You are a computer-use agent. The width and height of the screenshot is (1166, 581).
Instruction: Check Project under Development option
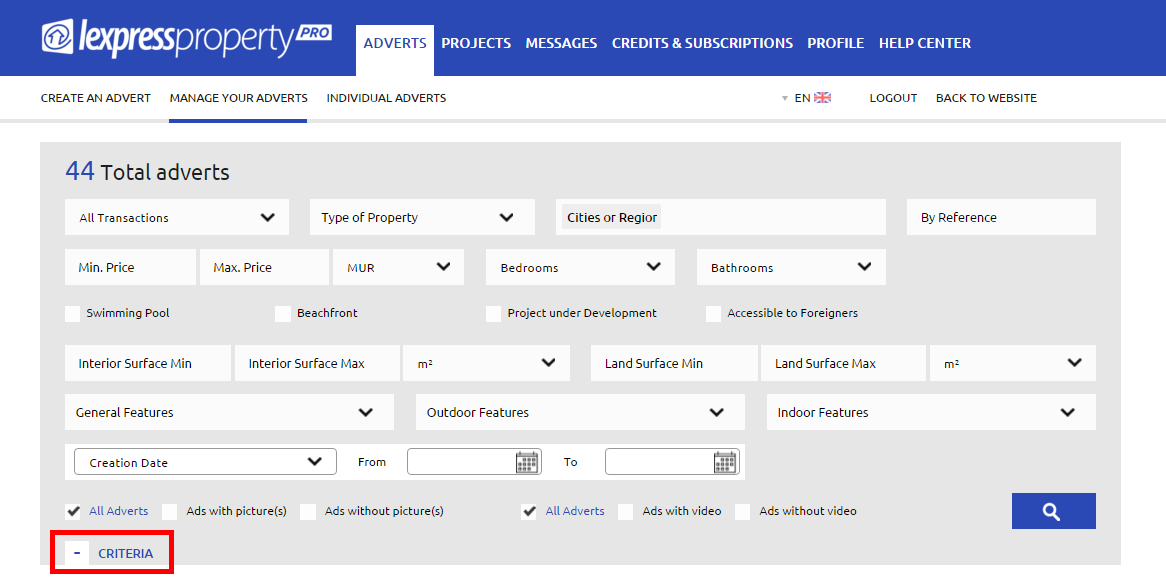pyautogui.click(x=493, y=313)
